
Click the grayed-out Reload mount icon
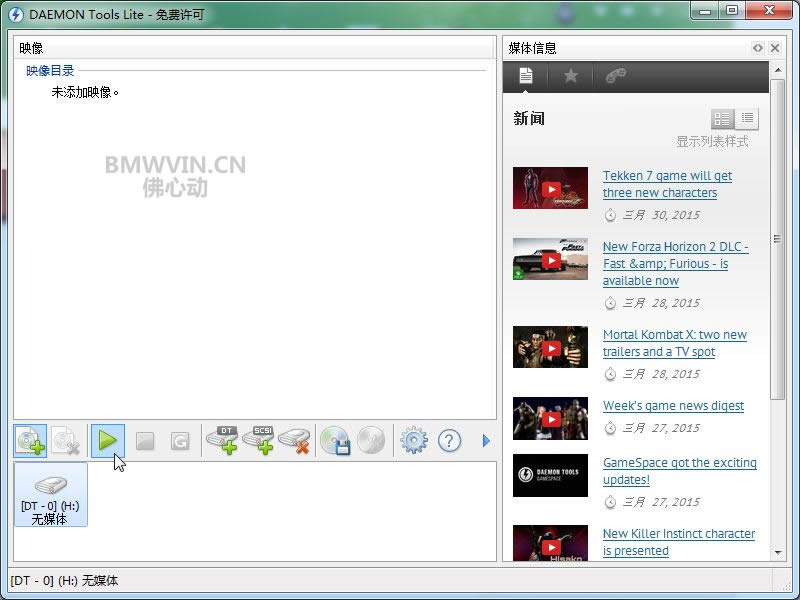[180, 441]
